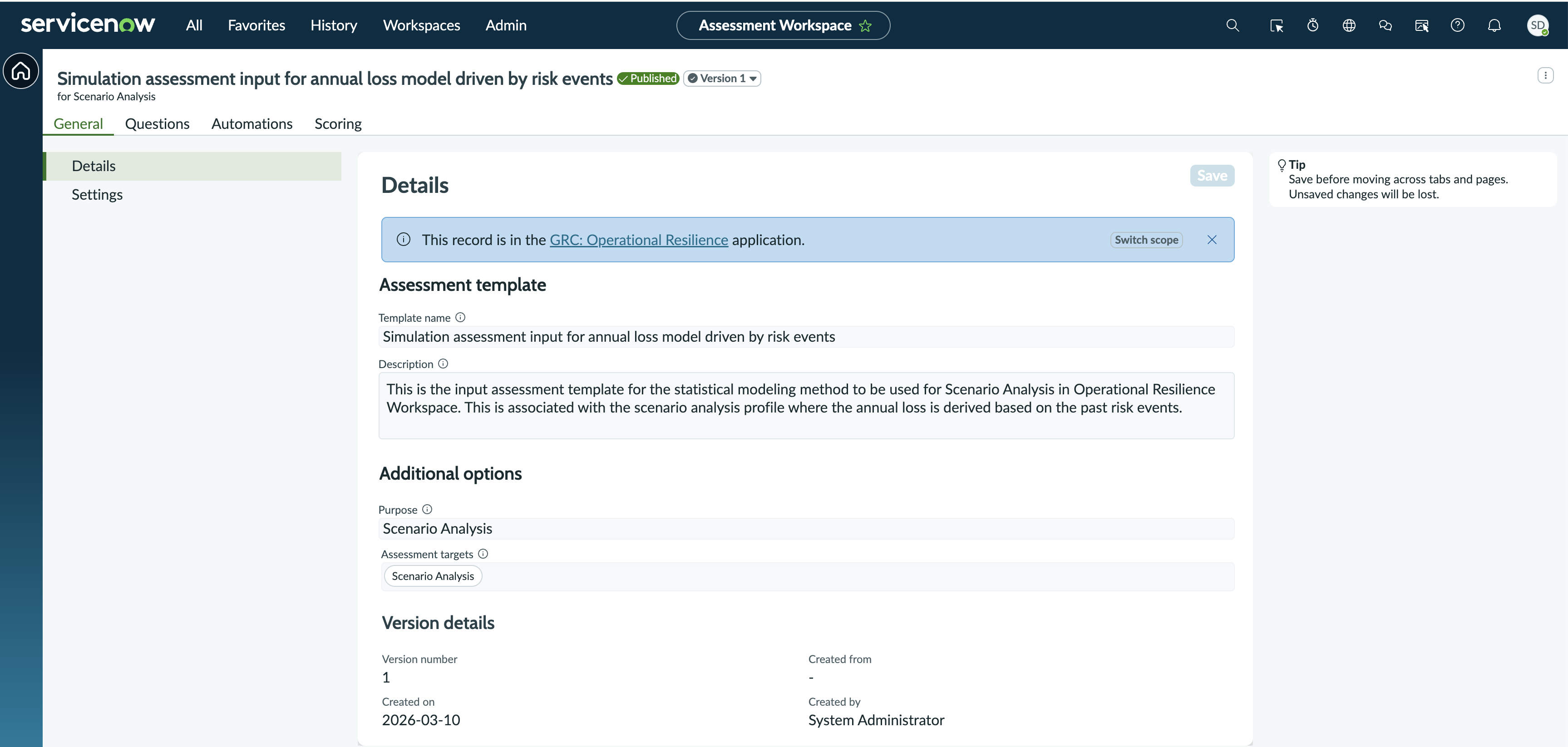Switch to the Scoring tab

point(338,124)
